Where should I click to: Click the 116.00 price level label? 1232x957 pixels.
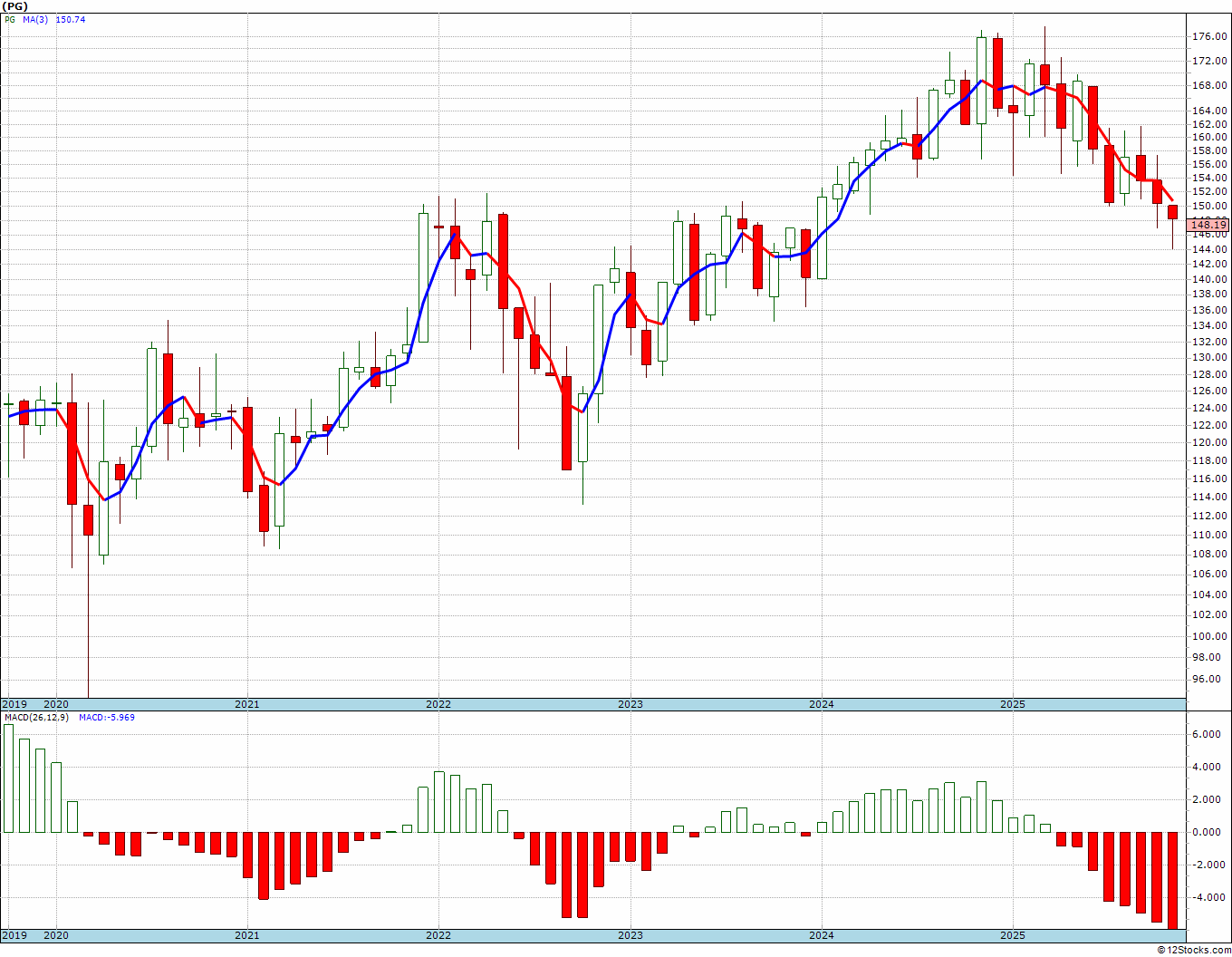tap(1210, 478)
